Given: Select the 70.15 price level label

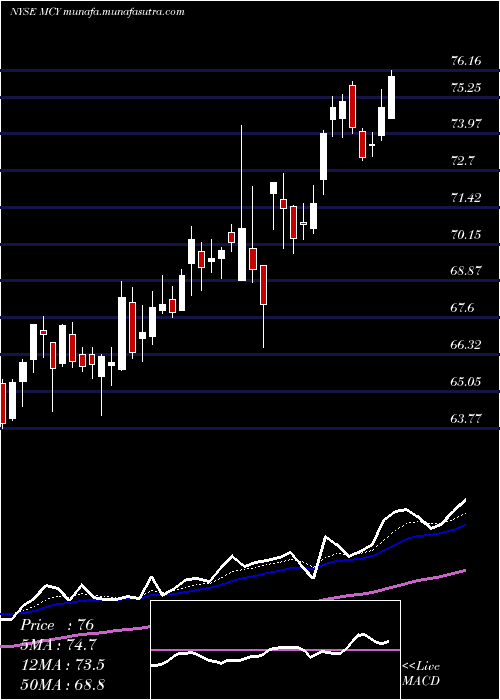Looking at the screenshot, I should pyautogui.click(x=466, y=234).
